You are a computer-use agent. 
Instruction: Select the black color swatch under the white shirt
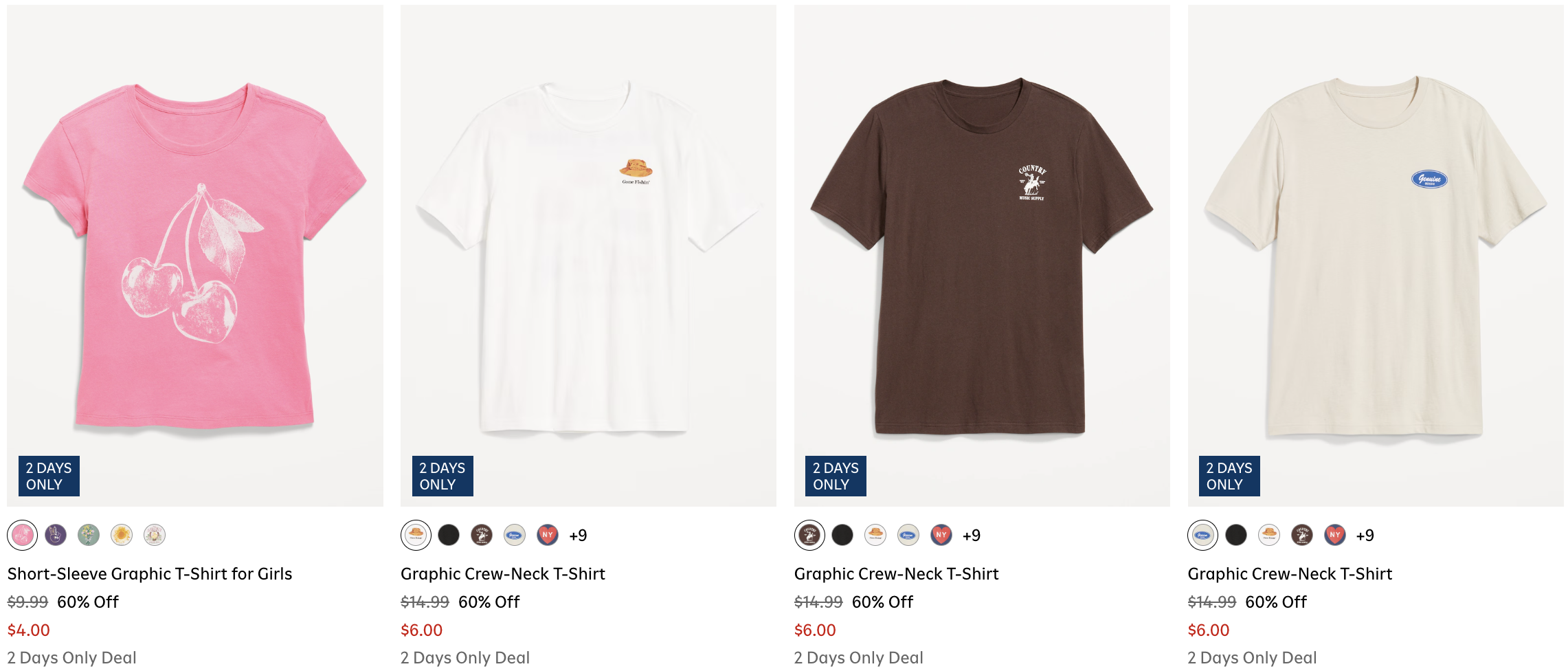(x=449, y=535)
